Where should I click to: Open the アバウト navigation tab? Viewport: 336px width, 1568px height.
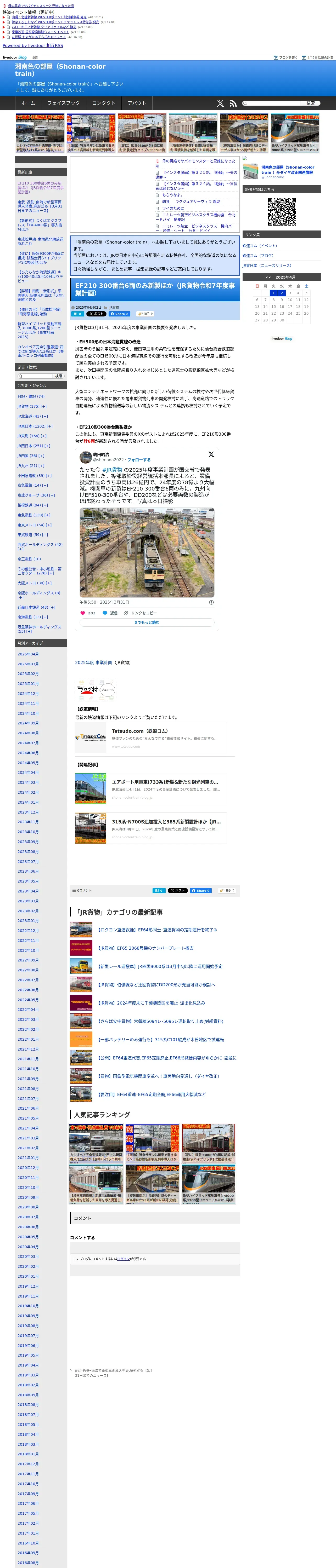tap(137, 103)
